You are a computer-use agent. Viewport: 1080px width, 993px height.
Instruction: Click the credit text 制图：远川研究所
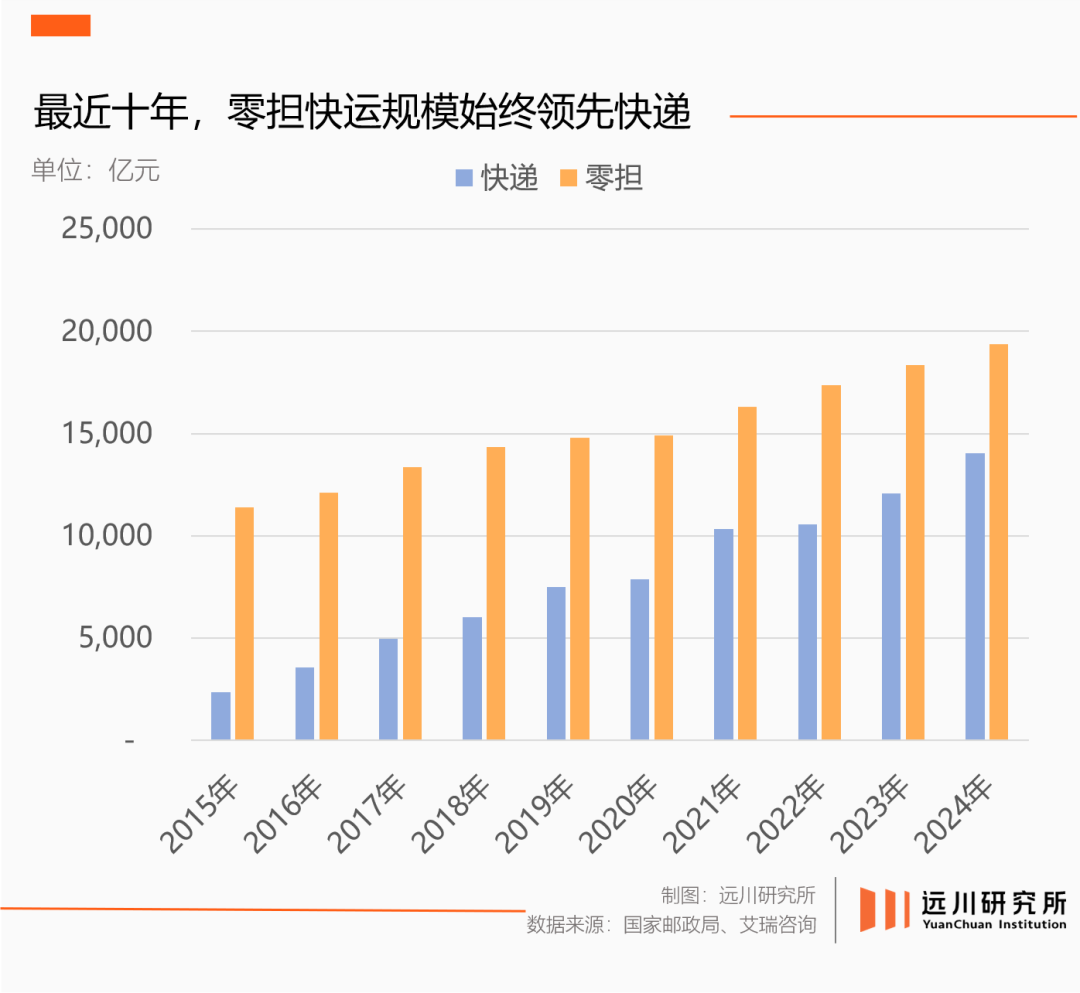click(738, 895)
